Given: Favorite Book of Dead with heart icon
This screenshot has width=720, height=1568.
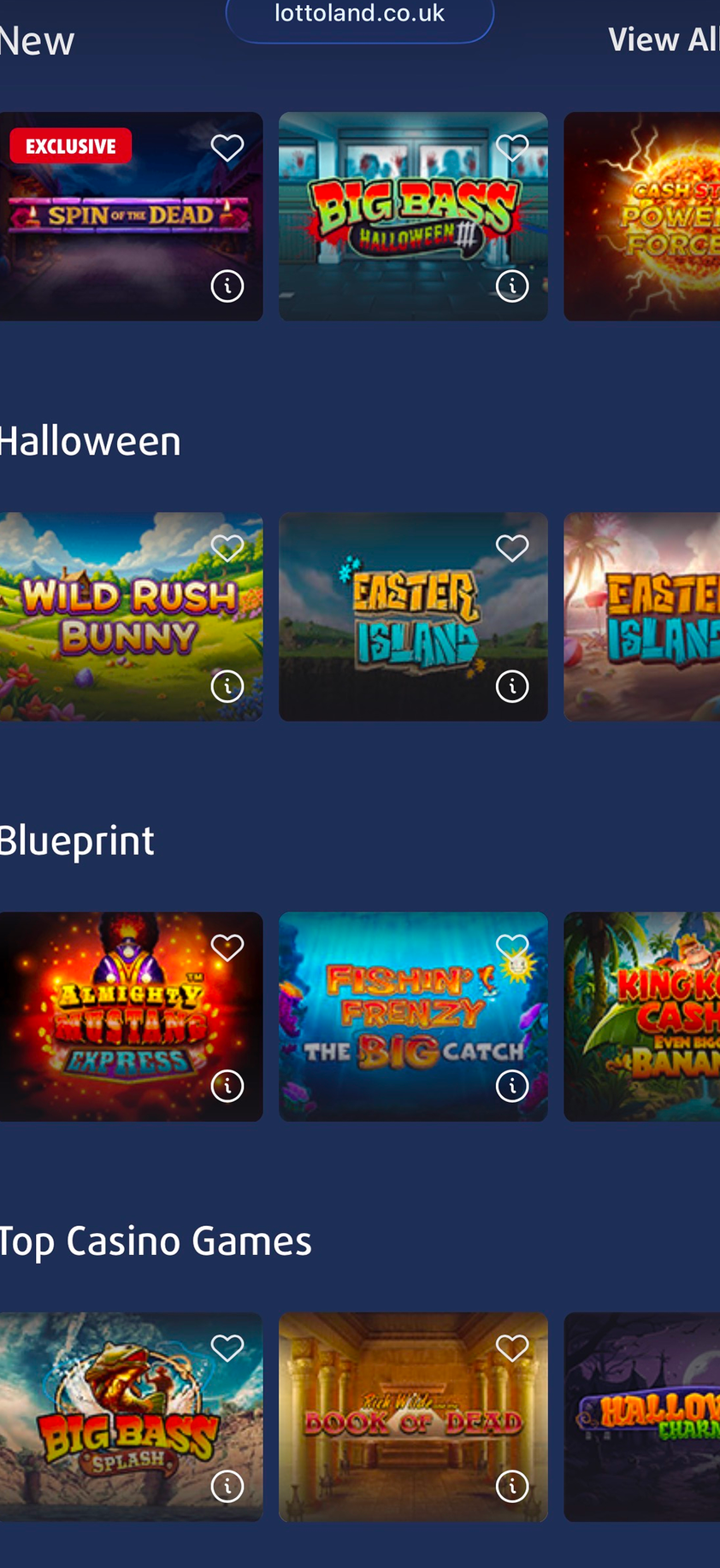Looking at the screenshot, I should [x=512, y=1348].
